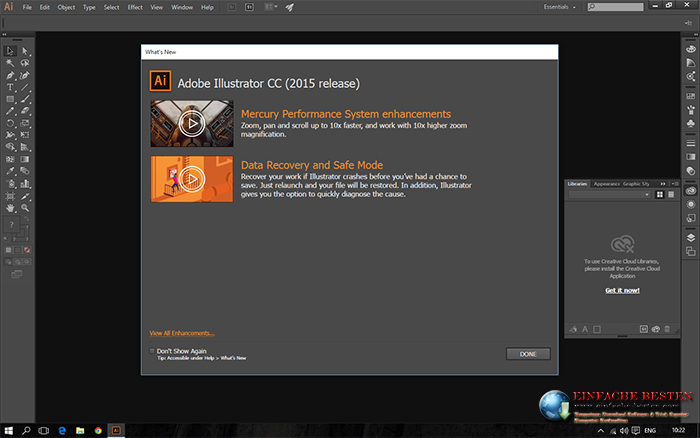Switch Libraries panel to list view
The width and height of the screenshot is (700, 438).
coord(671,195)
